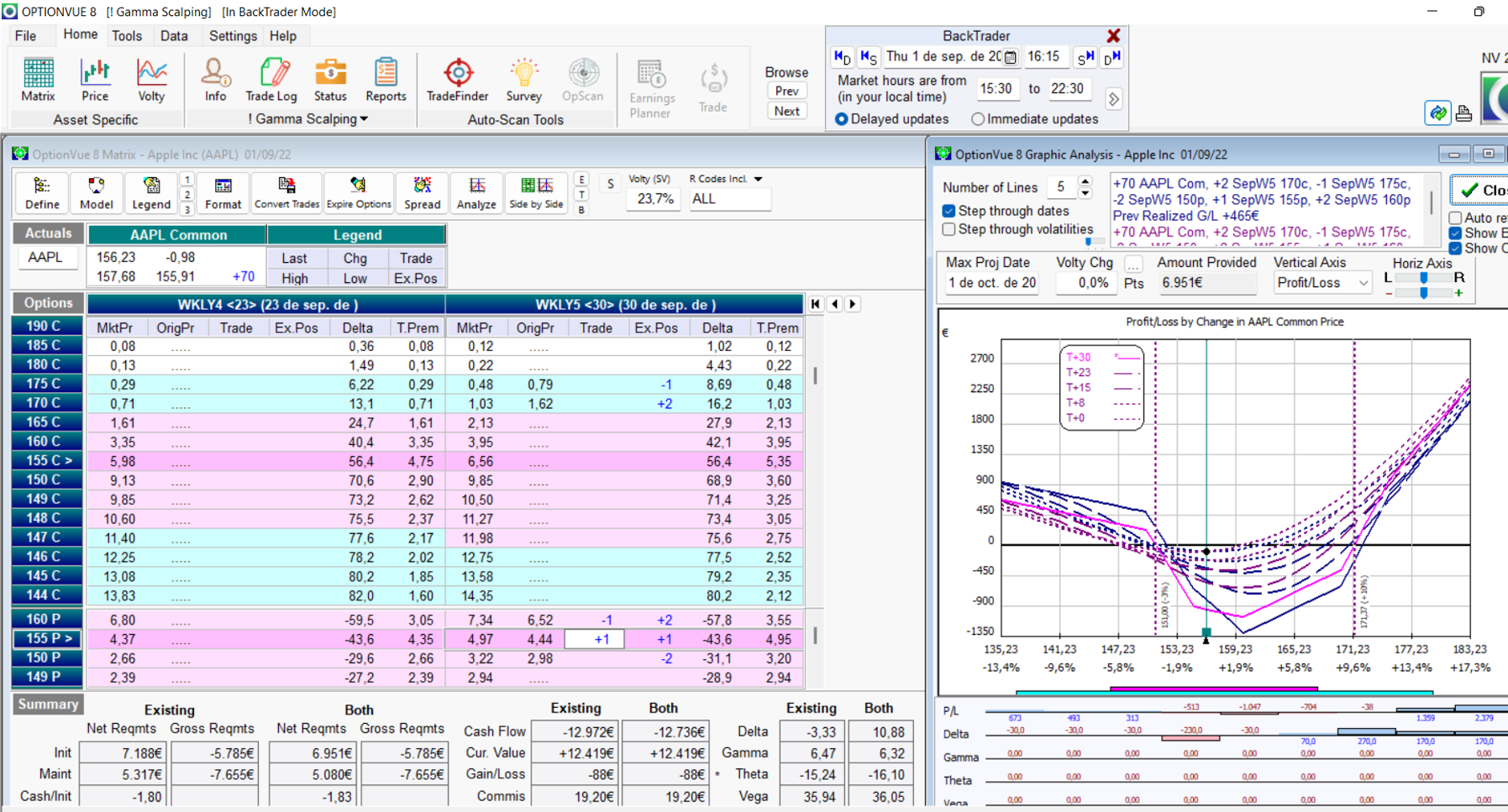Click the Max Proj Date field
Screen dimensions: 1508x812
point(992,283)
